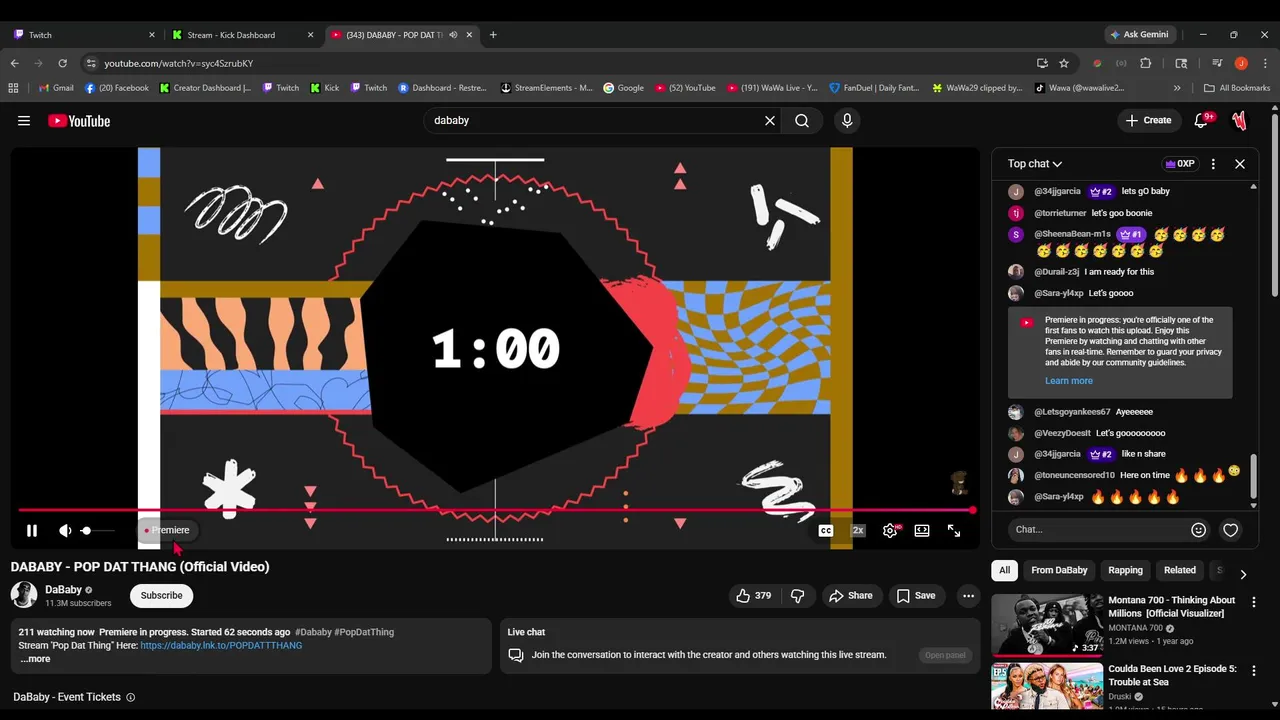
Task: Switch to Stream - Kick Dashboard tab
Action: point(240,35)
